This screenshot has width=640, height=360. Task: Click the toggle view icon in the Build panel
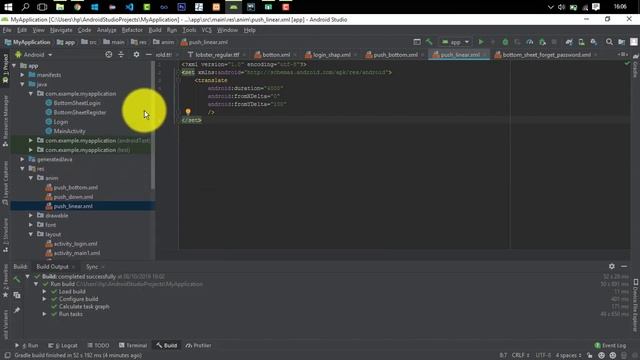(x=17, y=295)
